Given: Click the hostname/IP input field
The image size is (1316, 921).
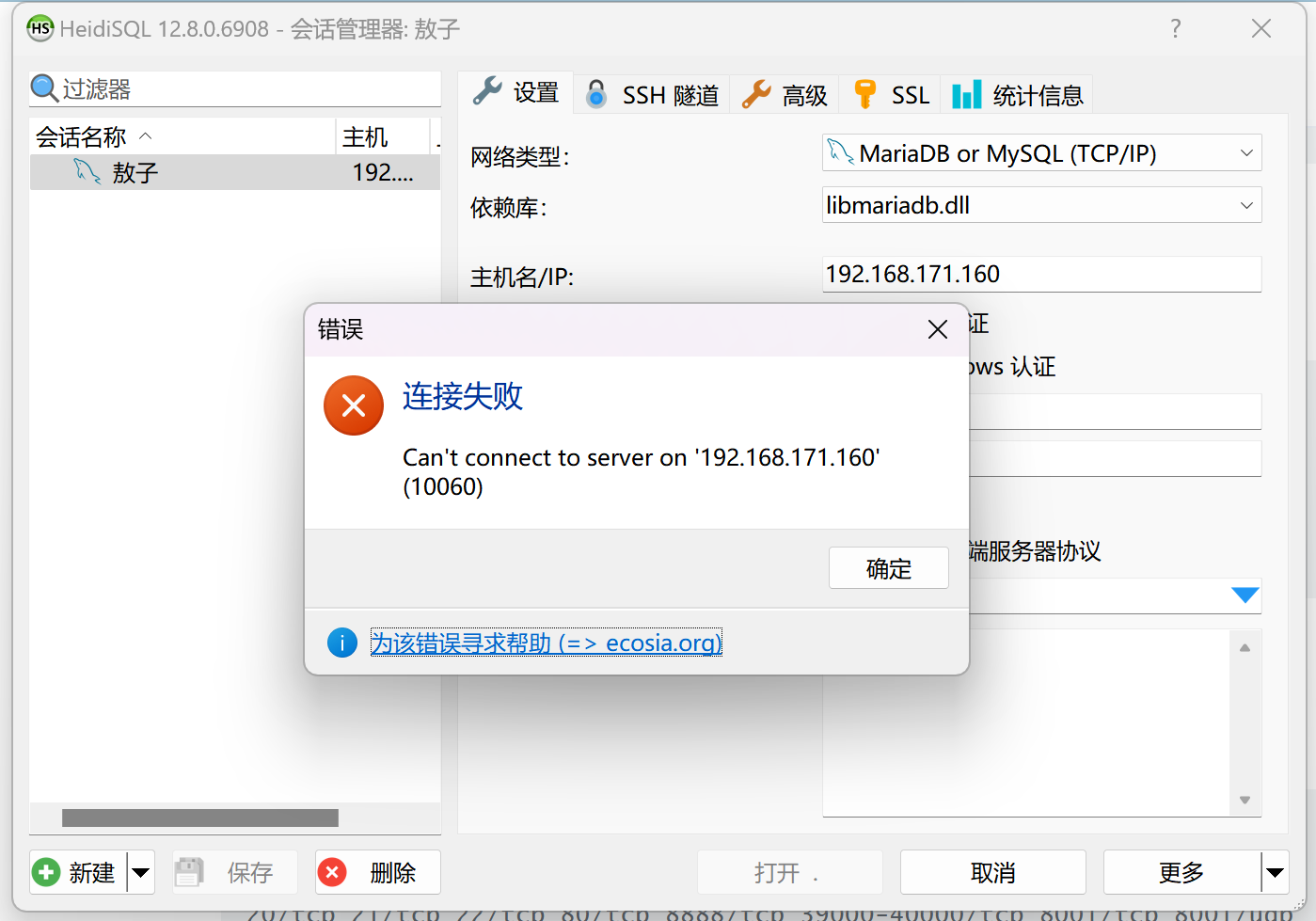Looking at the screenshot, I should point(1041,274).
